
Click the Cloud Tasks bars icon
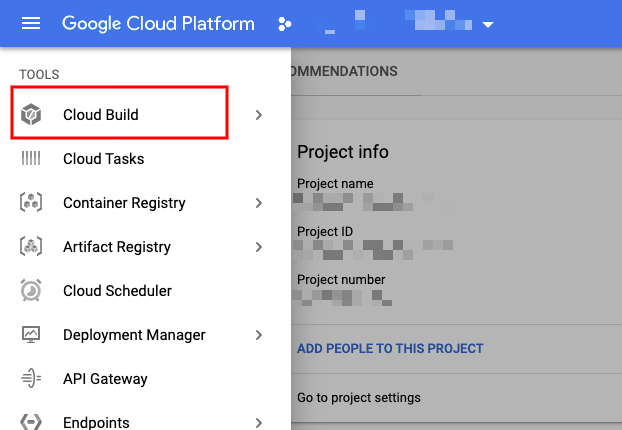coord(31,159)
